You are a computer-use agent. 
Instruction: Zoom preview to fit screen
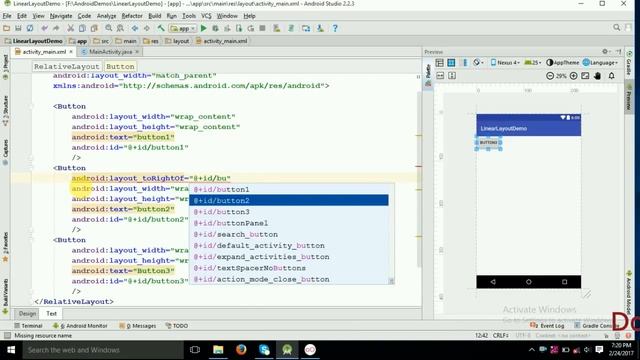coord(585,76)
